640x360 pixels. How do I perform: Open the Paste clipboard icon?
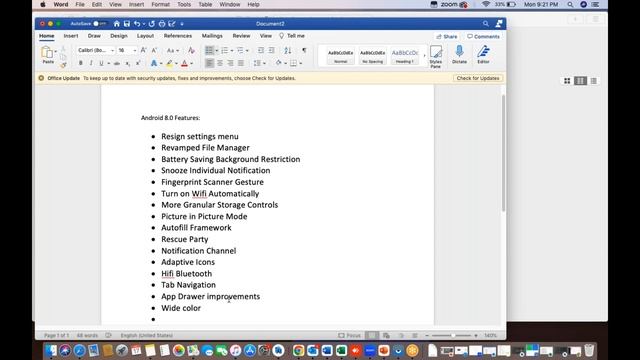point(47,53)
